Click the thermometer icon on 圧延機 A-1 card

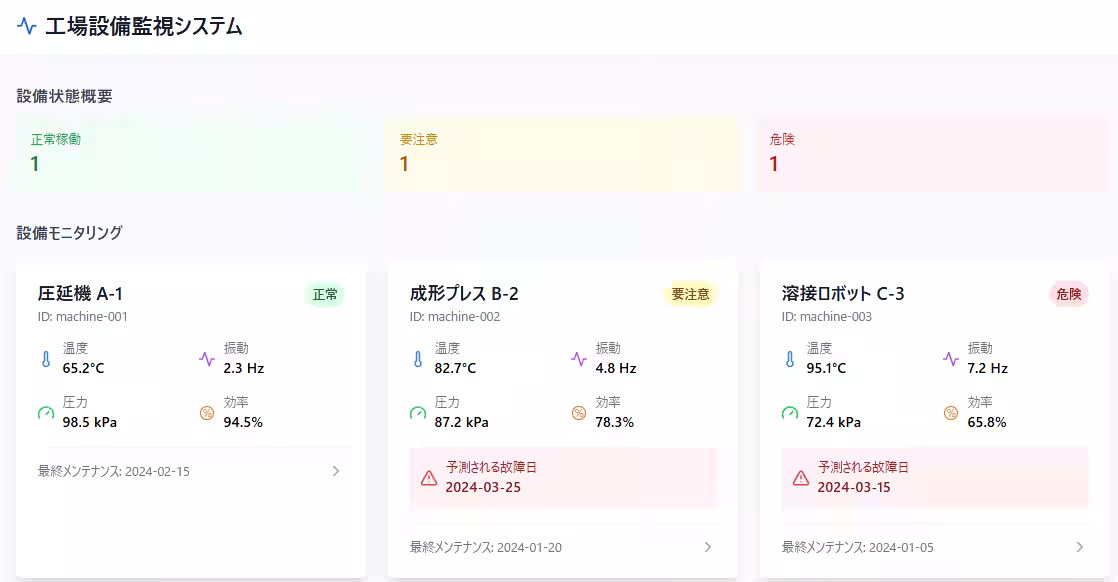45,358
